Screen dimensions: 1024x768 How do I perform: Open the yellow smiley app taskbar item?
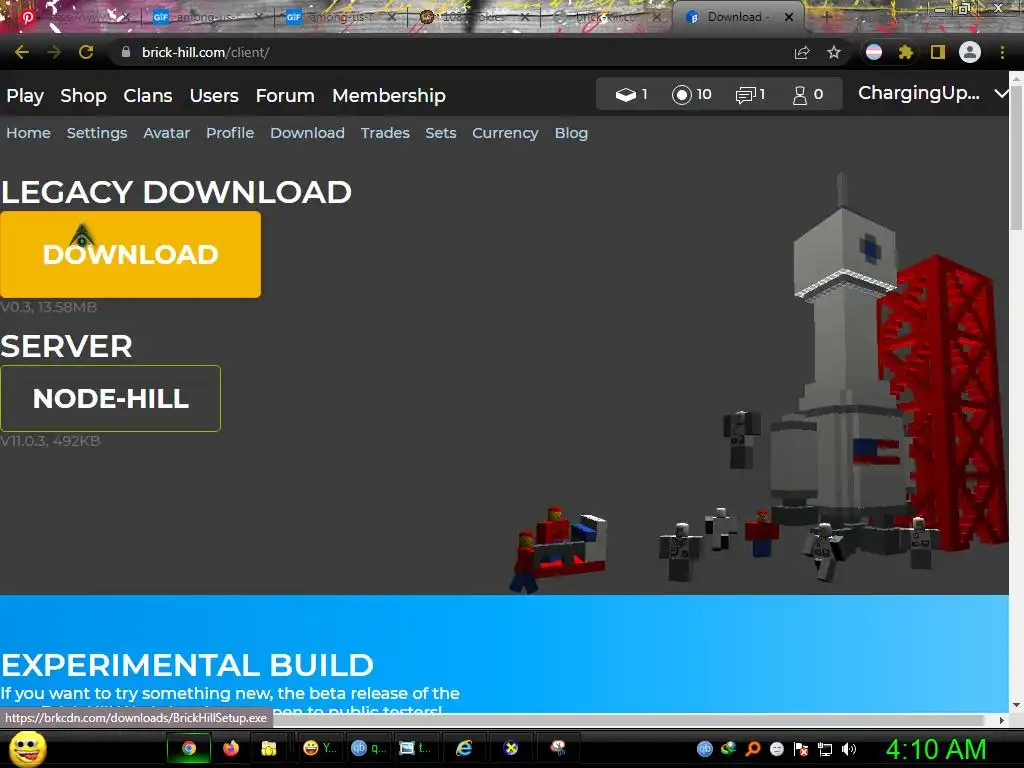319,748
